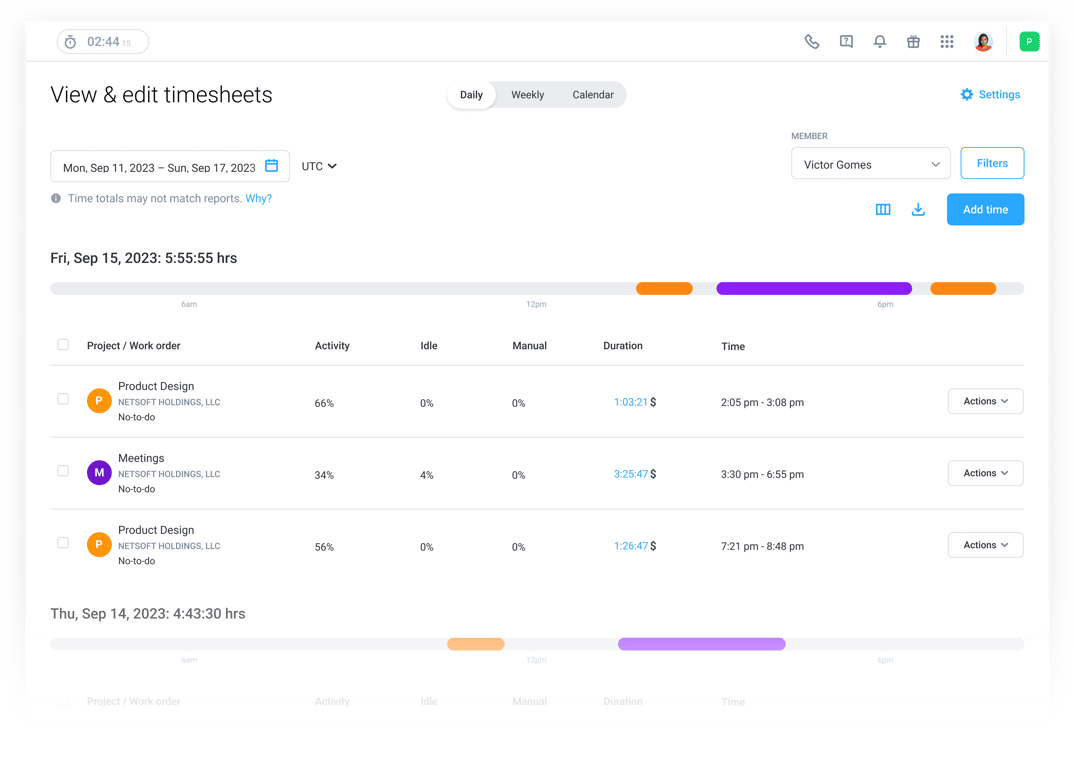Open the apps grid menu

tap(947, 42)
